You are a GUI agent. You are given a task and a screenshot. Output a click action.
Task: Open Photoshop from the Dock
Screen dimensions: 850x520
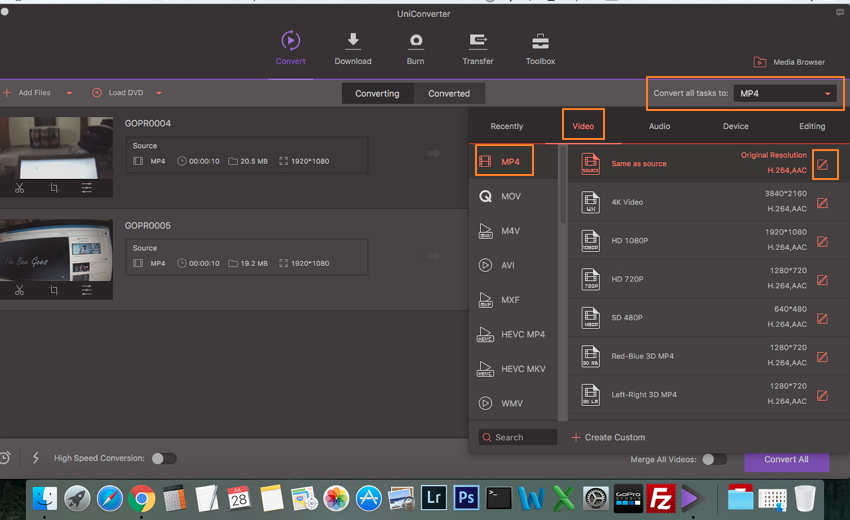466,498
